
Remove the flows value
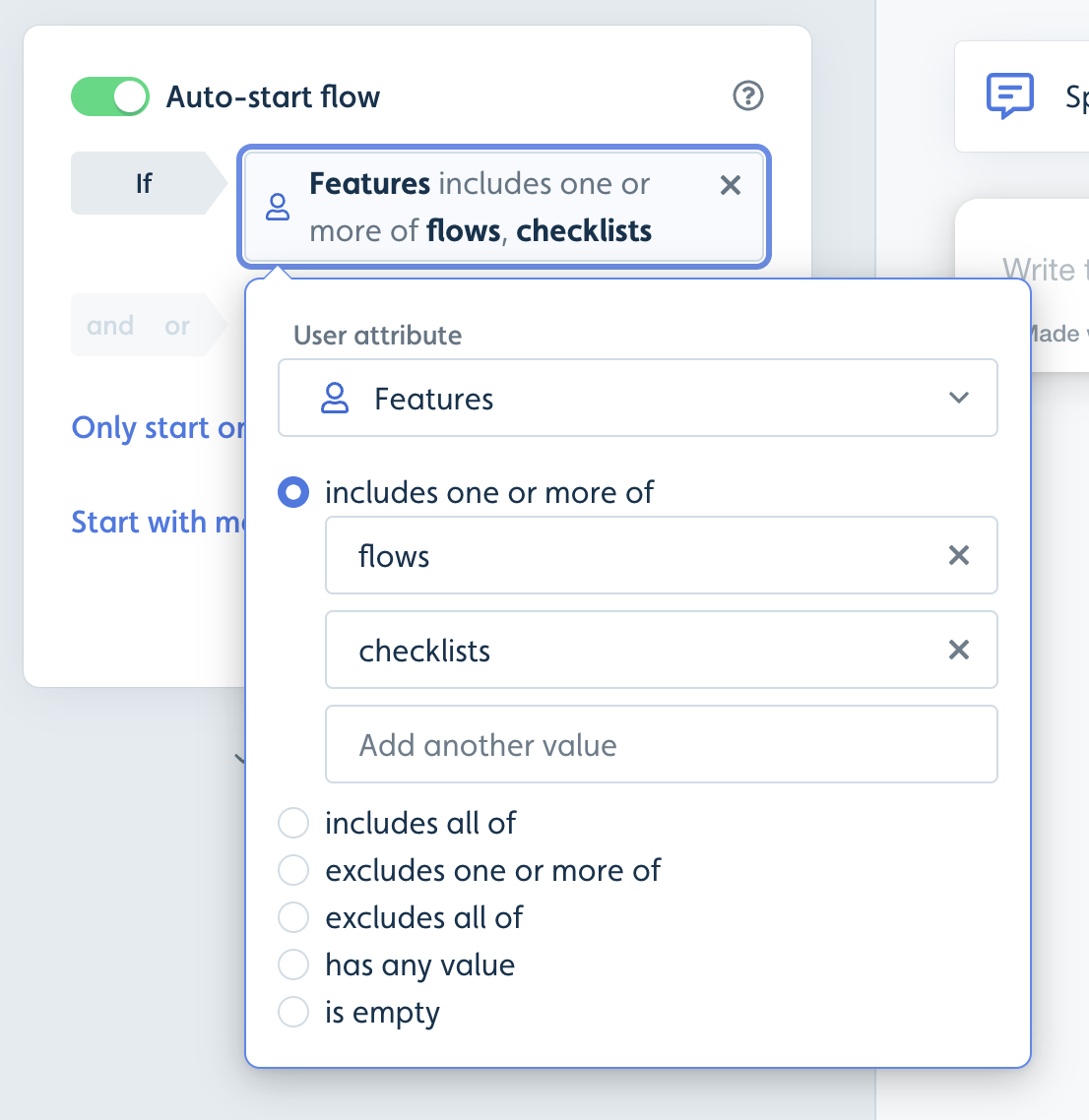tap(959, 555)
